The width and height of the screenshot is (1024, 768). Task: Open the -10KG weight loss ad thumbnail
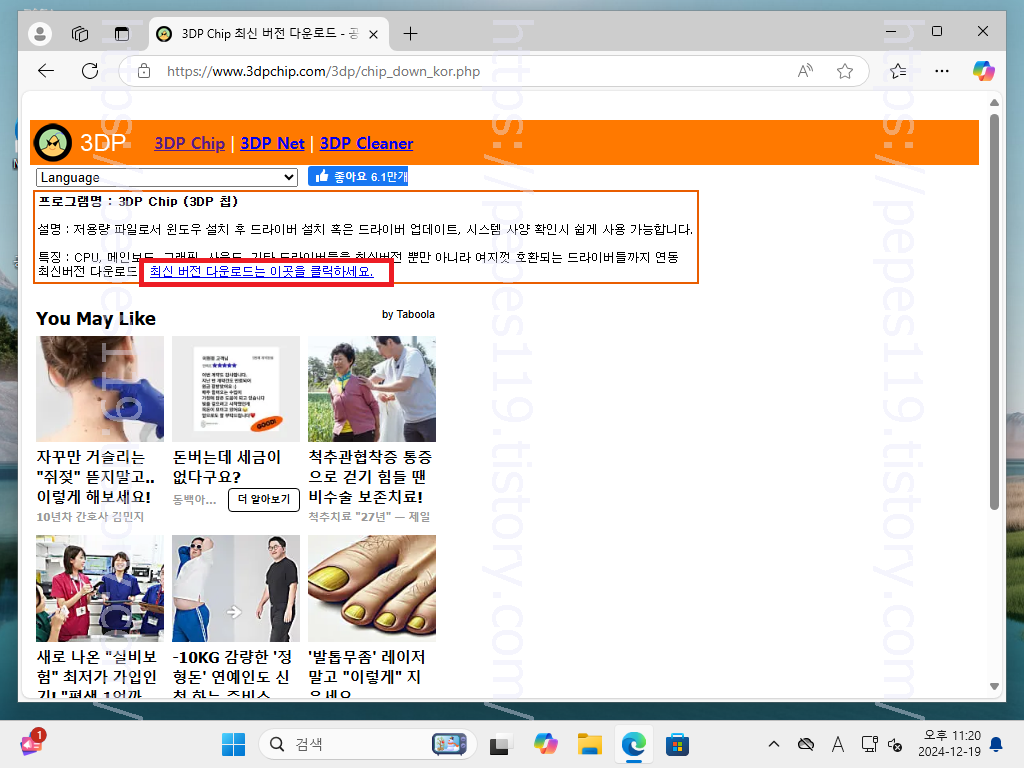click(236, 588)
